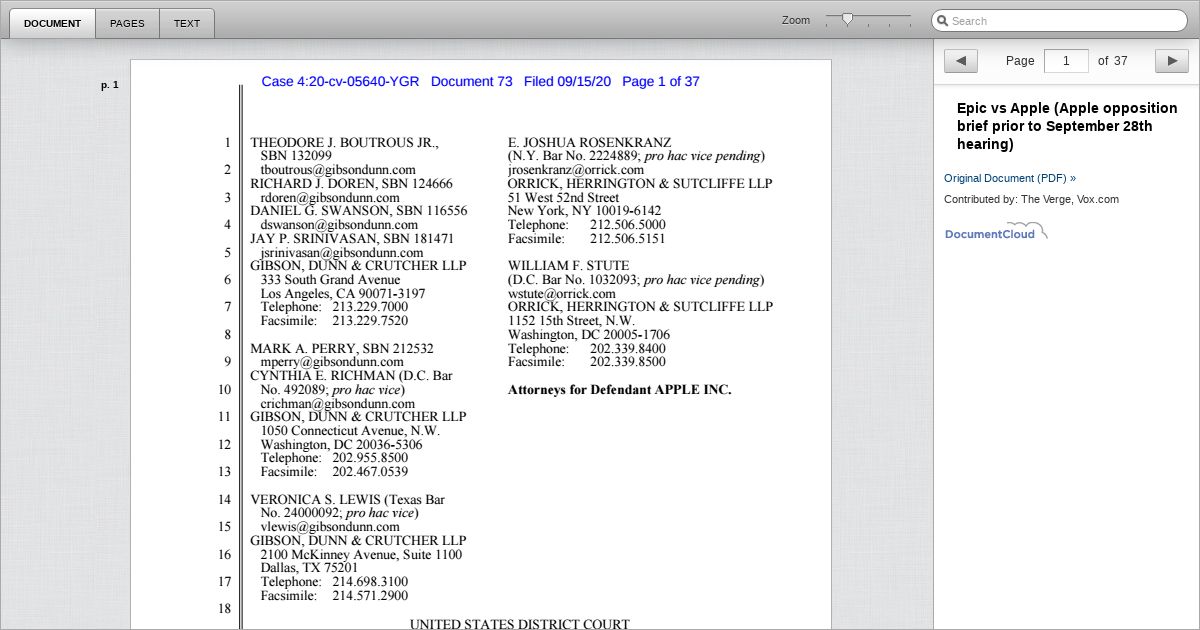Viewport: 1200px width, 630px height.
Task: Click '333 South Grand Avenue' address line
Action: click(x=330, y=280)
